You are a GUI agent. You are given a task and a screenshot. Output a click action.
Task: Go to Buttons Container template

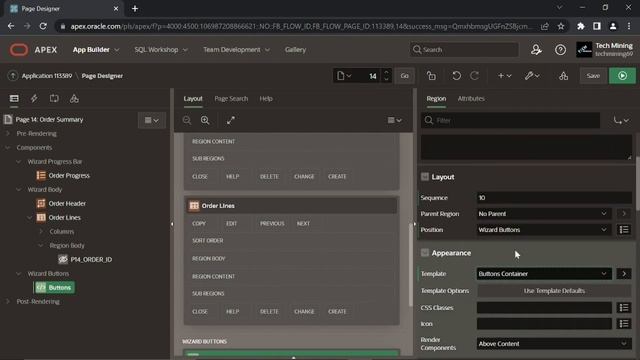[x=624, y=274]
